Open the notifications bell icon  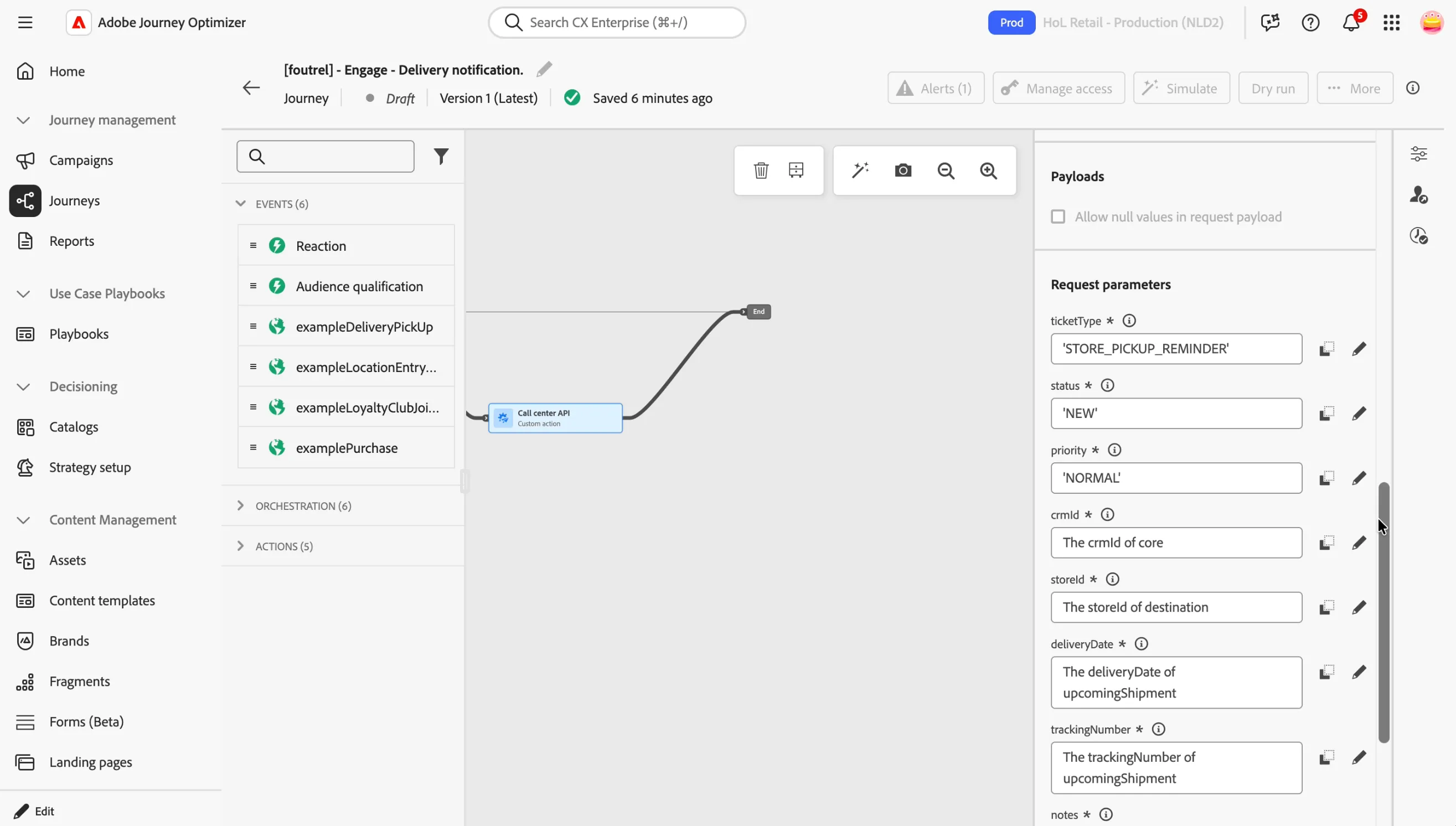tap(1351, 23)
